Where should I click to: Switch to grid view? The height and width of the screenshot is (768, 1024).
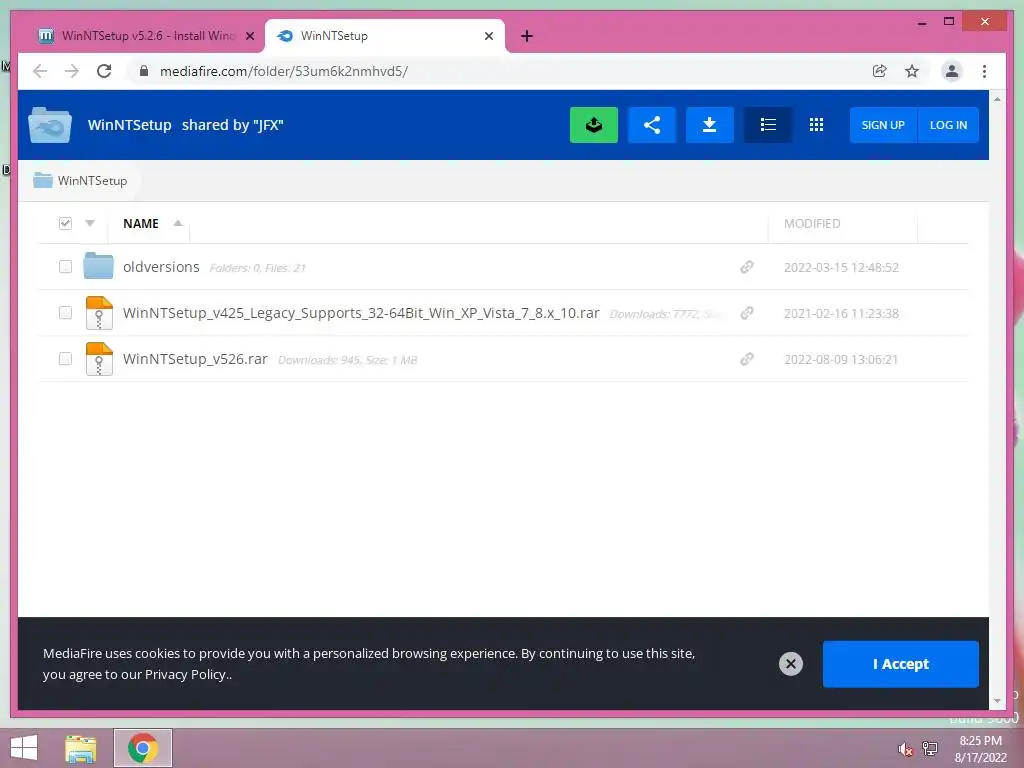point(816,125)
